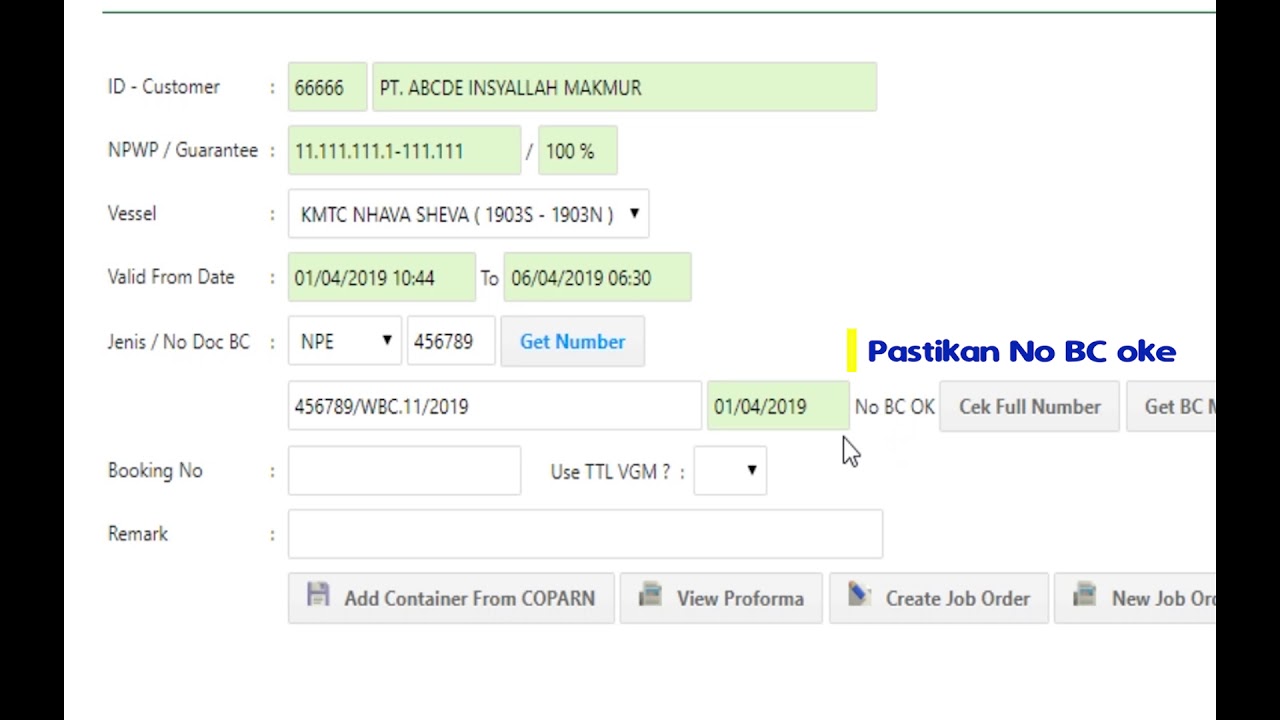Click the ID - Customer label

point(164,87)
